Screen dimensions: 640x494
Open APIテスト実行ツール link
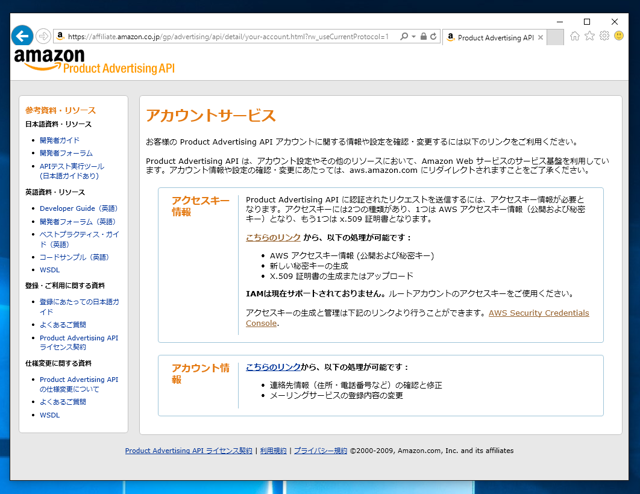[x=72, y=171]
